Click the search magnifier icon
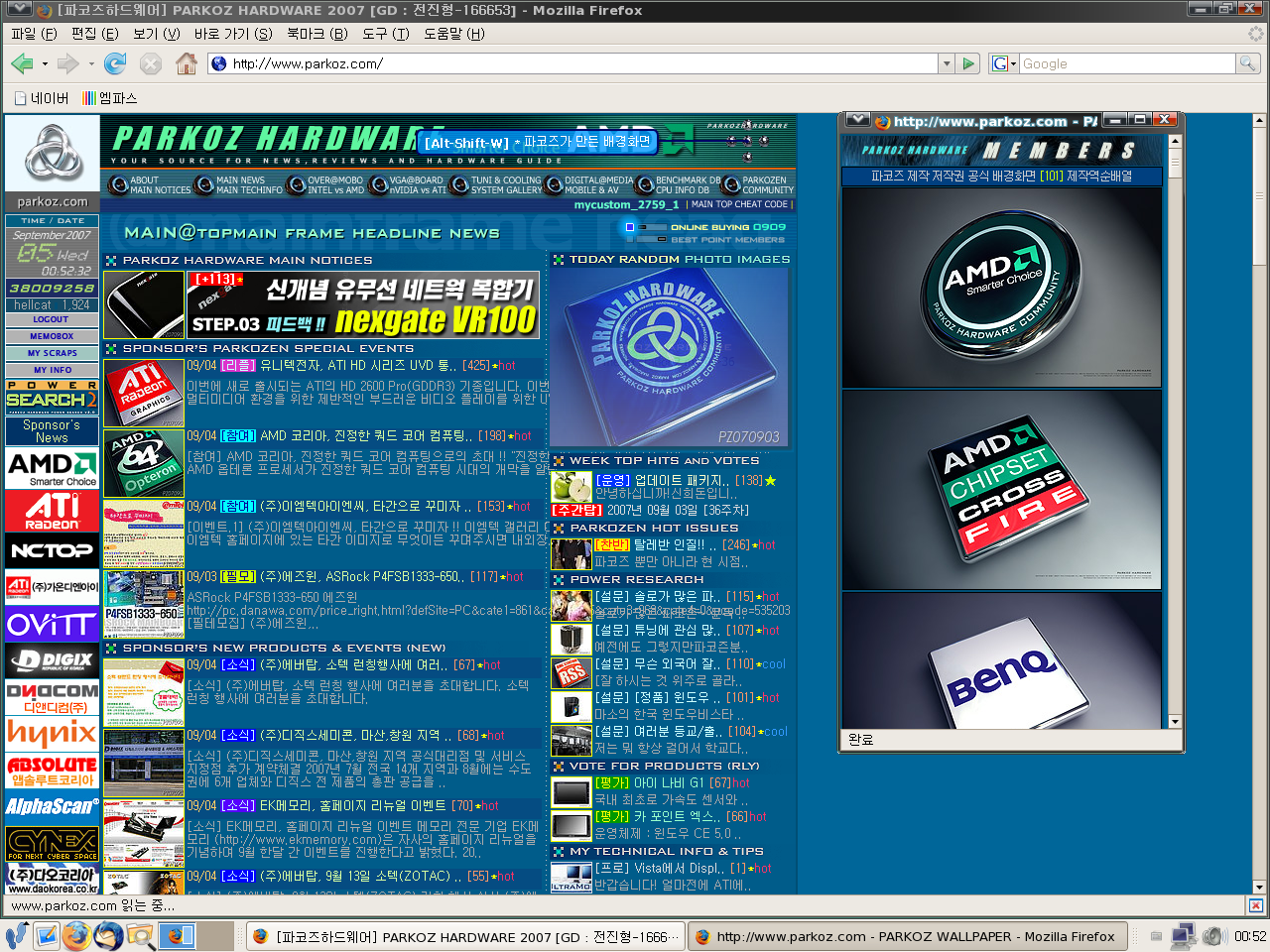Viewport: 1270px width, 952px height. coord(1247,63)
